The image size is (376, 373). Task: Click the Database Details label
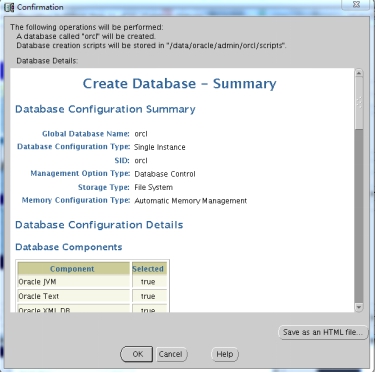(x=47, y=61)
